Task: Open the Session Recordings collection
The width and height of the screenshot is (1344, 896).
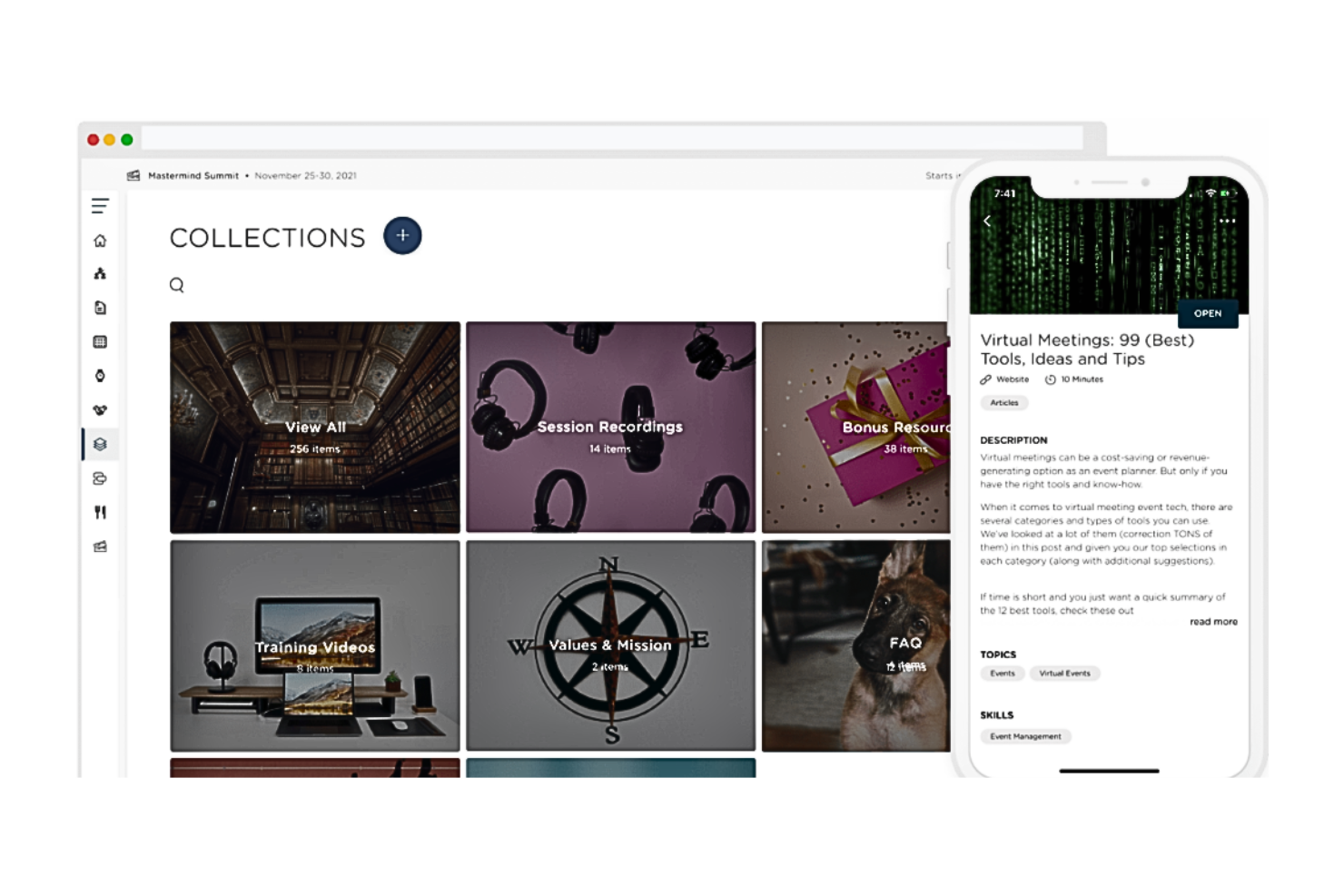Action: click(610, 427)
